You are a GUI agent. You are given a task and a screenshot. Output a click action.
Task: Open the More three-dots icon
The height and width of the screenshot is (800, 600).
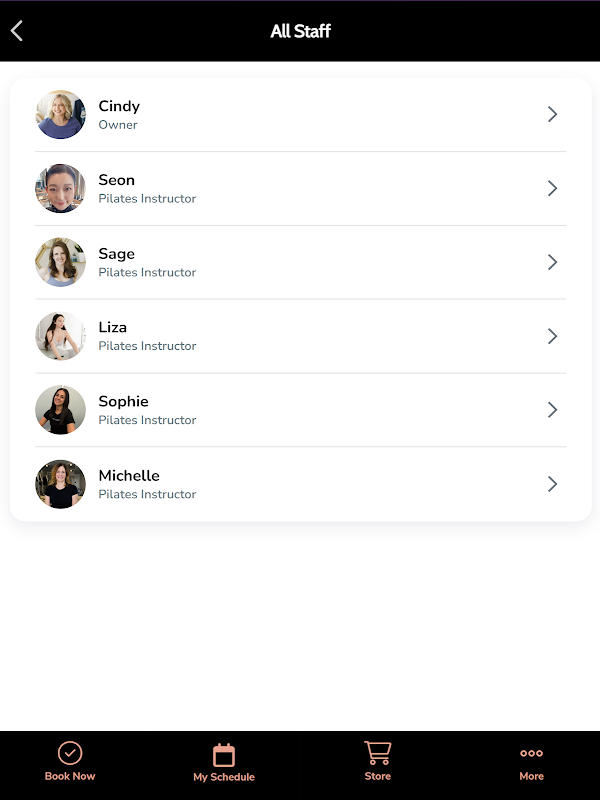tap(531, 753)
